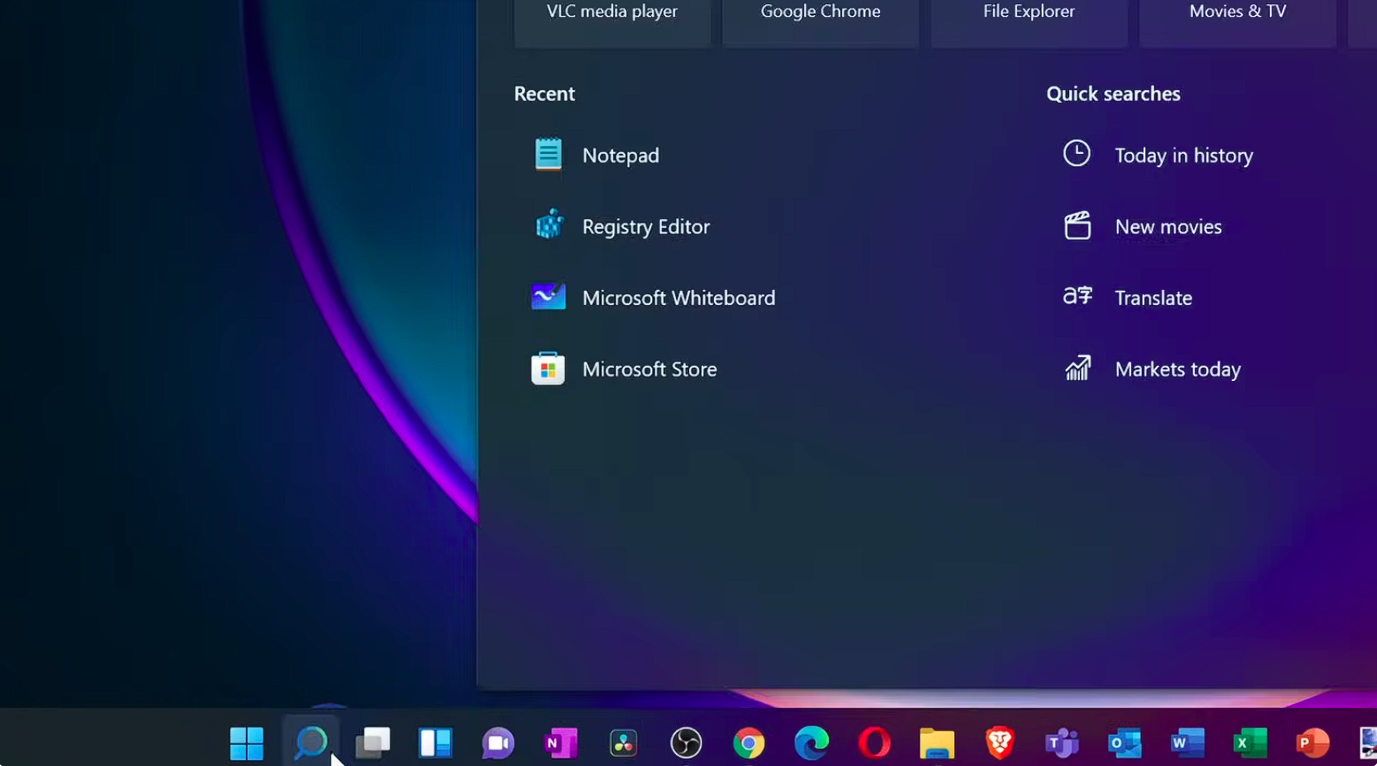Image resolution: width=1377 pixels, height=766 pixels.
Task: Open Outlook from the taskbar
Action: (x=1125, y=743)
